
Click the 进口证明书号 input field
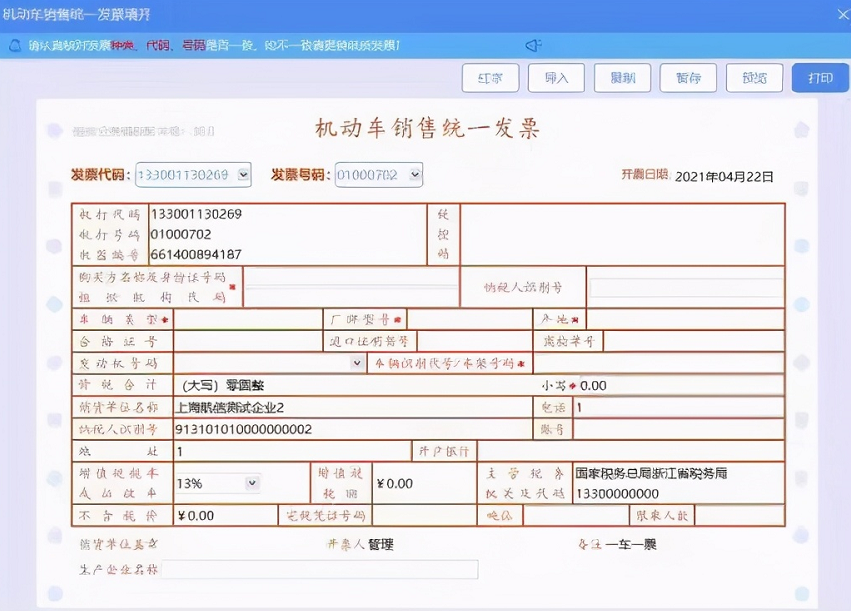point(474,341)
